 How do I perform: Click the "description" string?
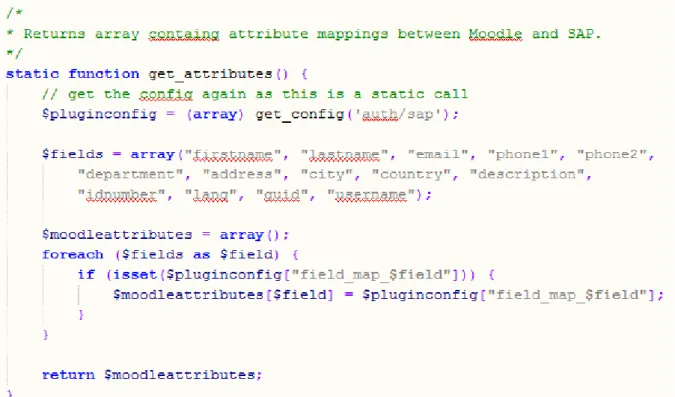point(527,174)
